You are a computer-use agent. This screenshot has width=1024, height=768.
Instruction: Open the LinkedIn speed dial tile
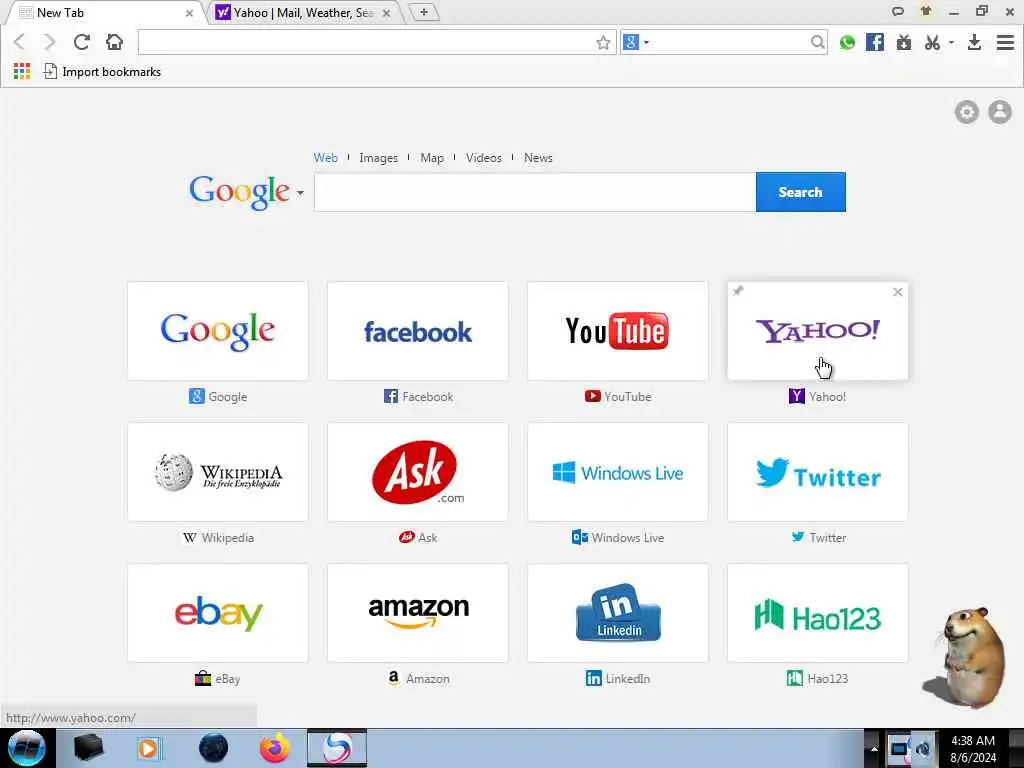click(x=617, y=613)
